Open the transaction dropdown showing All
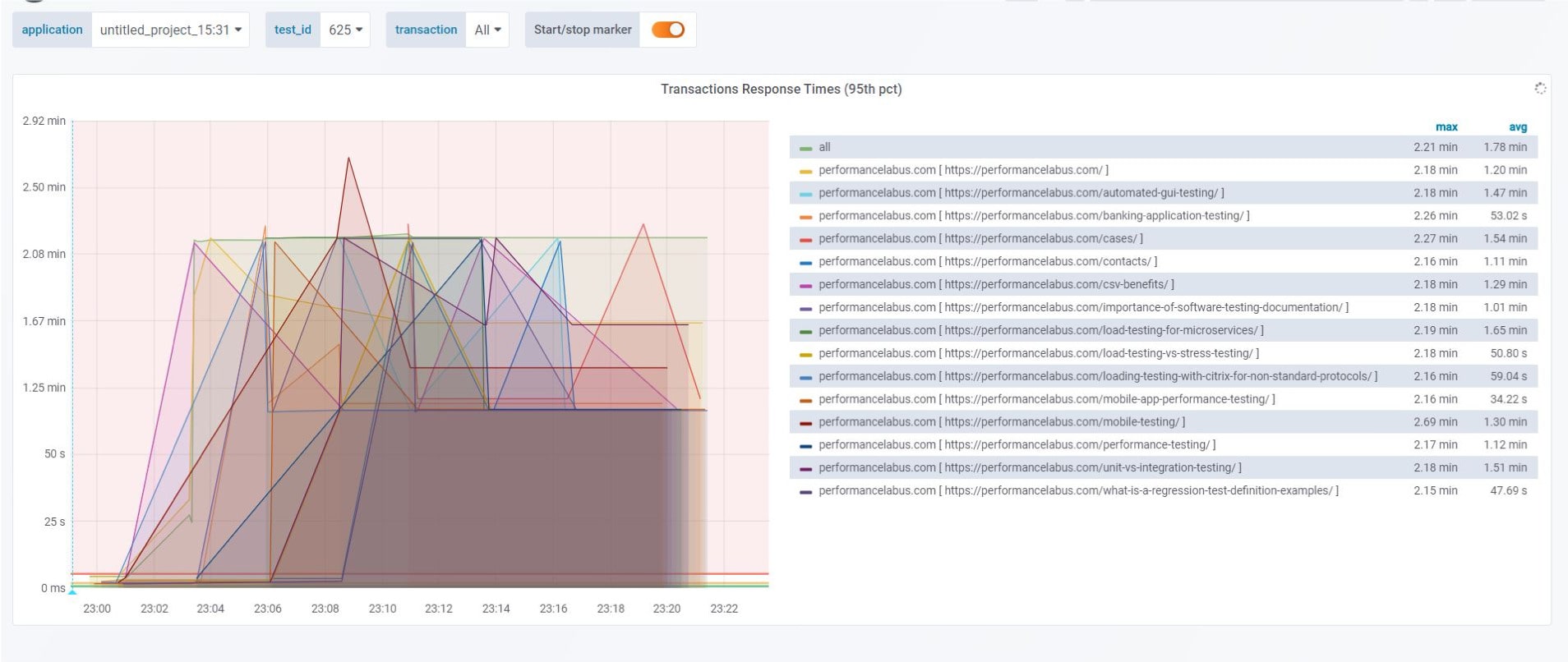The width and height of the screenshot is (1568, 662). click(x=487, y=30)
